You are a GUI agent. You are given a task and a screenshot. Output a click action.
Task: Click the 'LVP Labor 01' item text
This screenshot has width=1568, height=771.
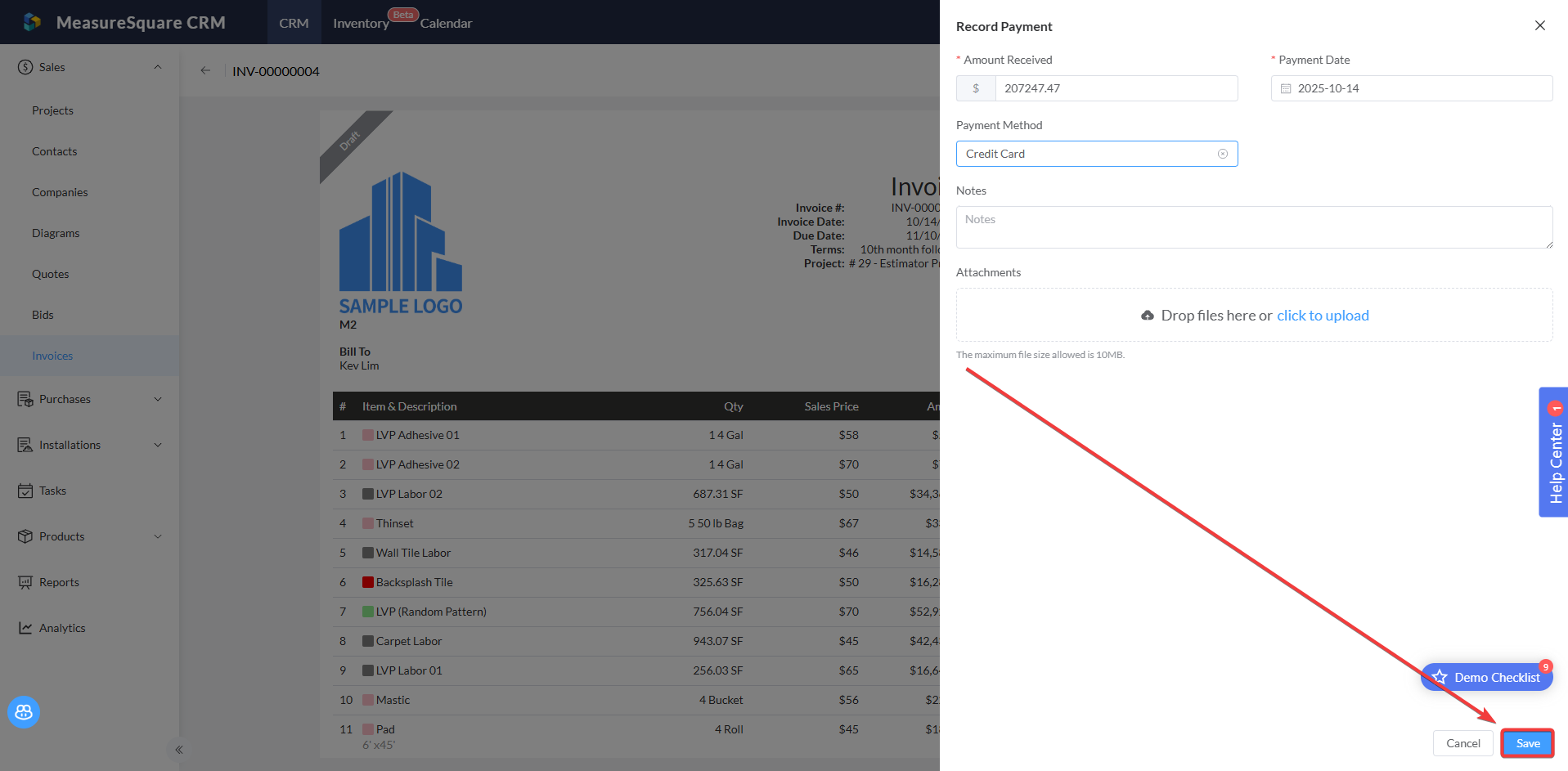(409, 670)
